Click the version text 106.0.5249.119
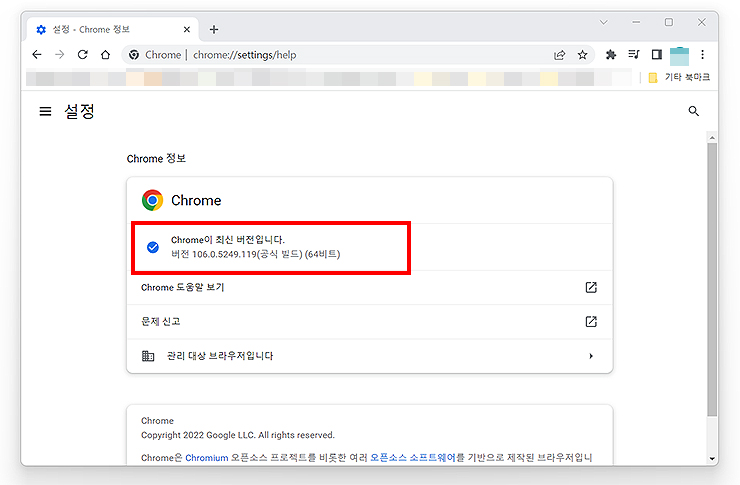This screenshot has width=740, height=485. tap(224, 254)
